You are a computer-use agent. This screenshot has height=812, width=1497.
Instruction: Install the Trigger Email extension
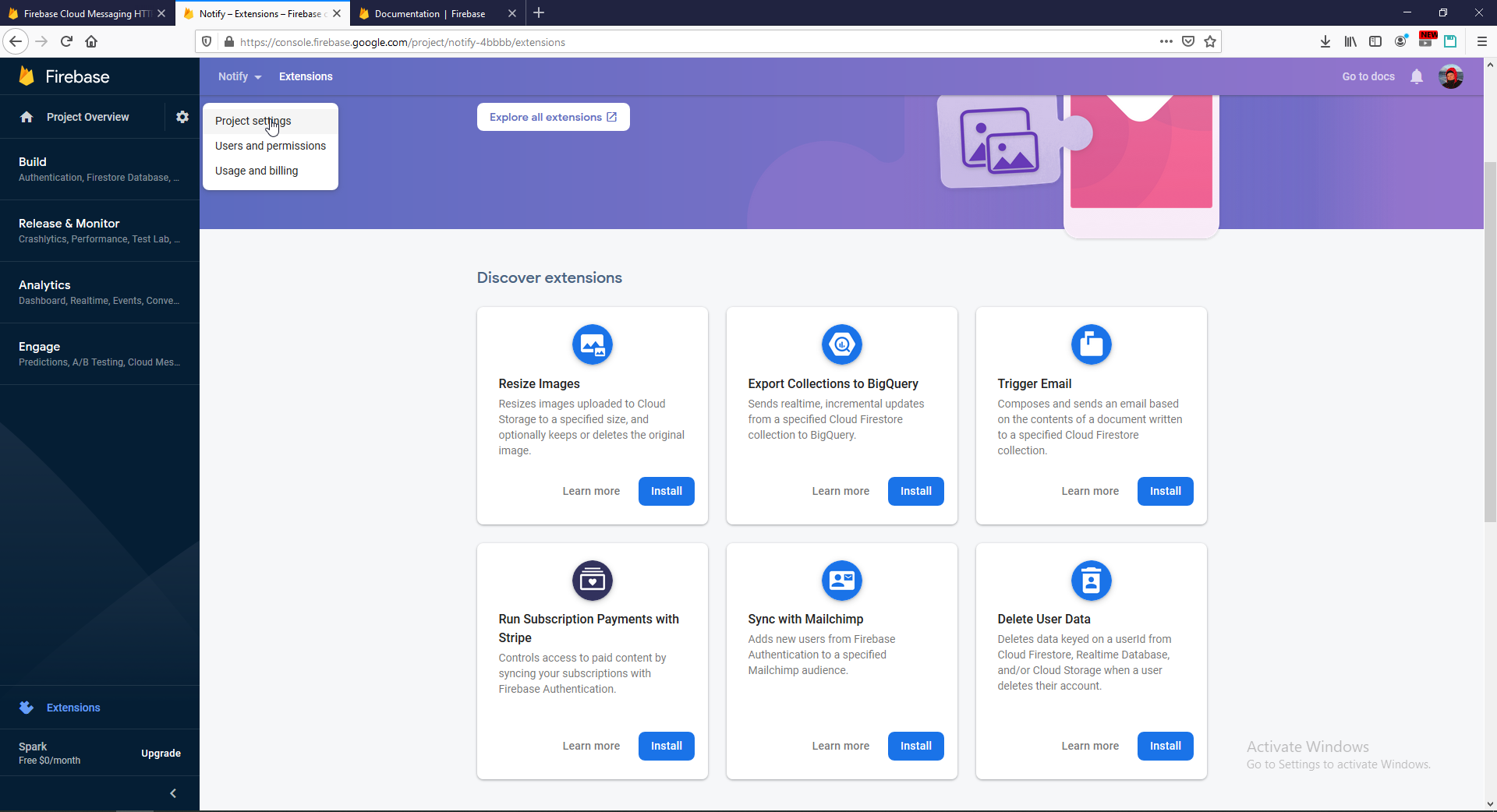tap(1166, 491)
